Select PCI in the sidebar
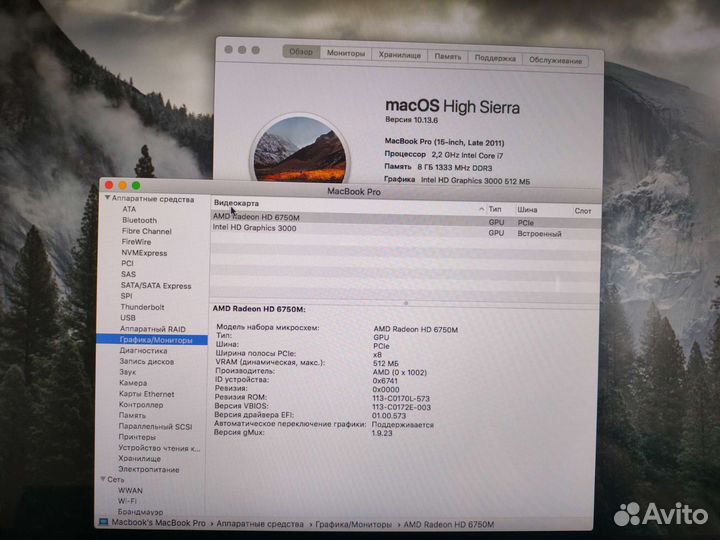Viewport: 720px width, 540px height. [x=127, y=263]
